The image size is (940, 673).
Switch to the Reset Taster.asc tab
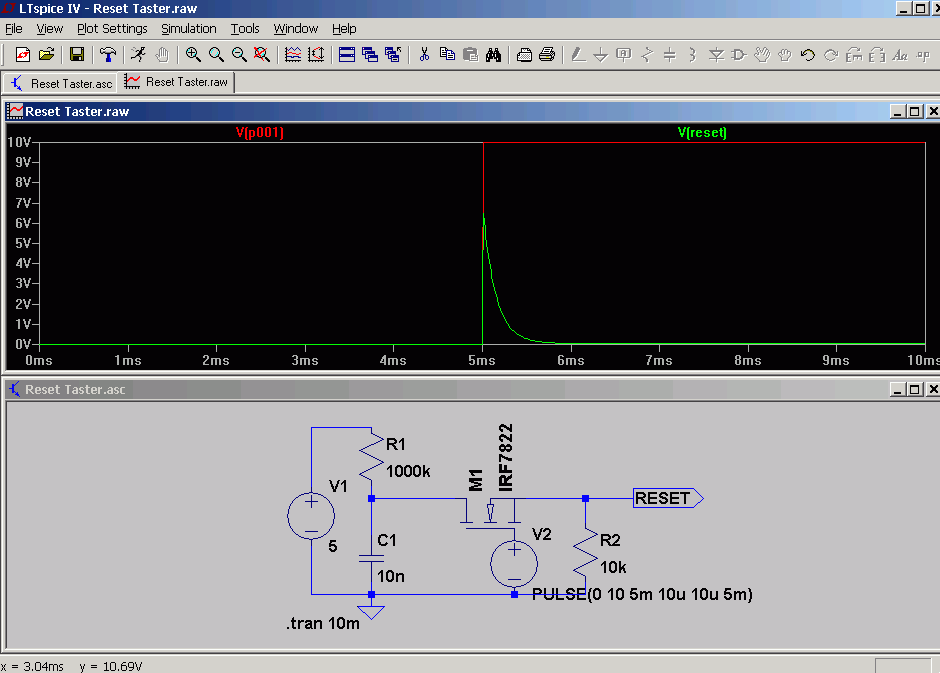pyautogui.click(x=62, y=83)
